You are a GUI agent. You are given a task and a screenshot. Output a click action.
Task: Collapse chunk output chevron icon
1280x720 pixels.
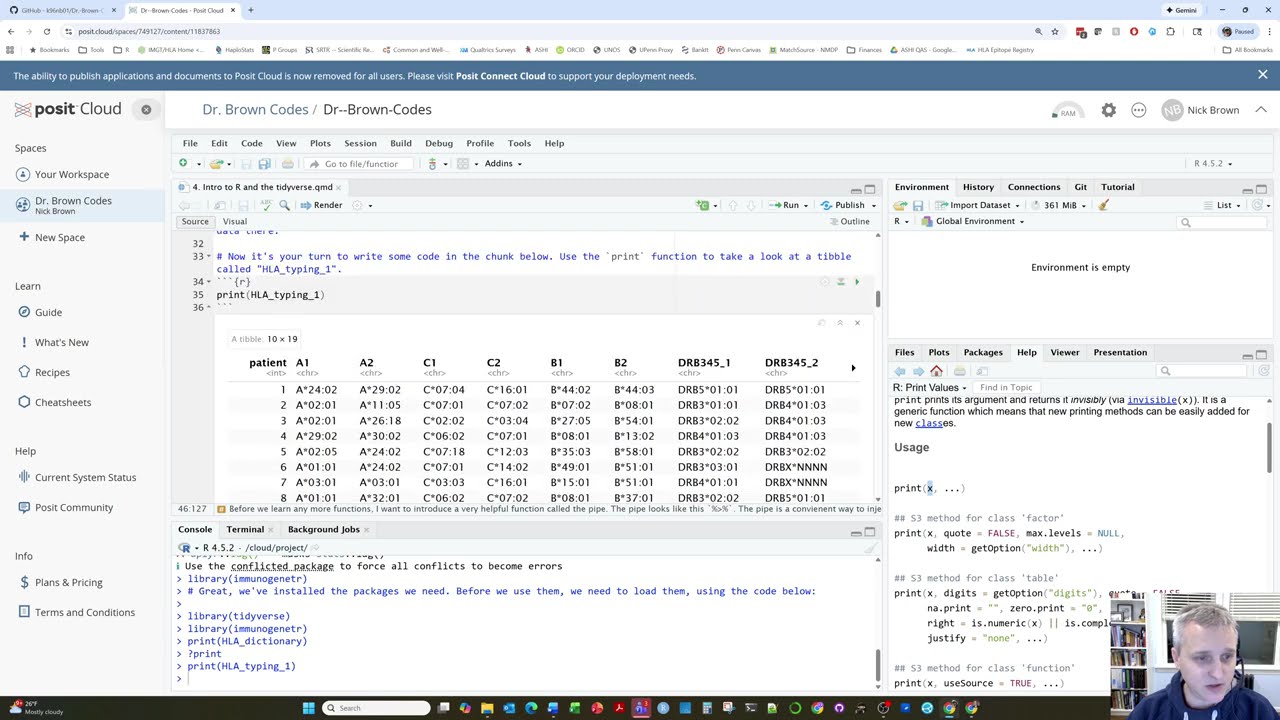click(x=840, y=323)
